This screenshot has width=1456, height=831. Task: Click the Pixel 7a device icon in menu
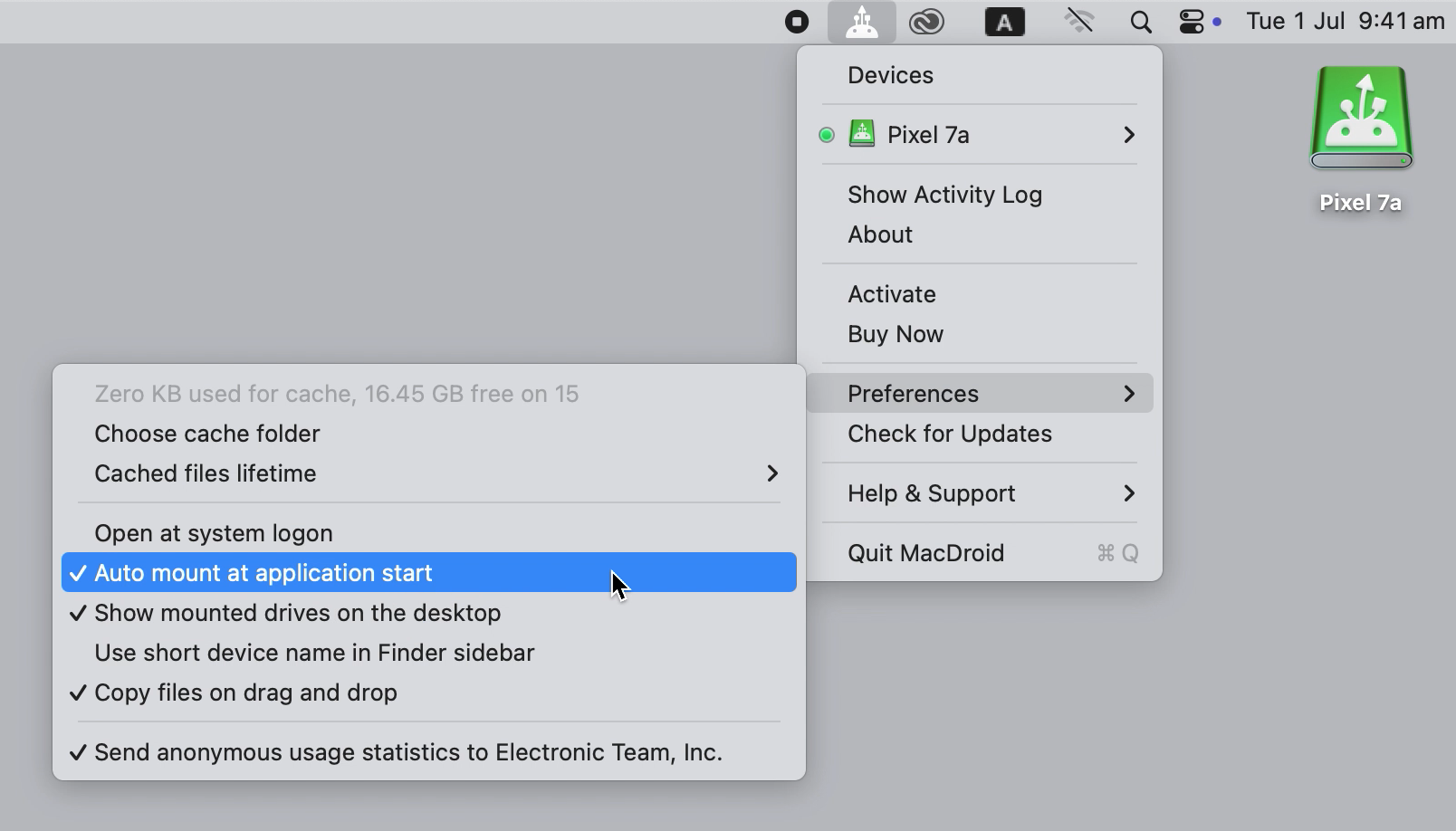861,134
